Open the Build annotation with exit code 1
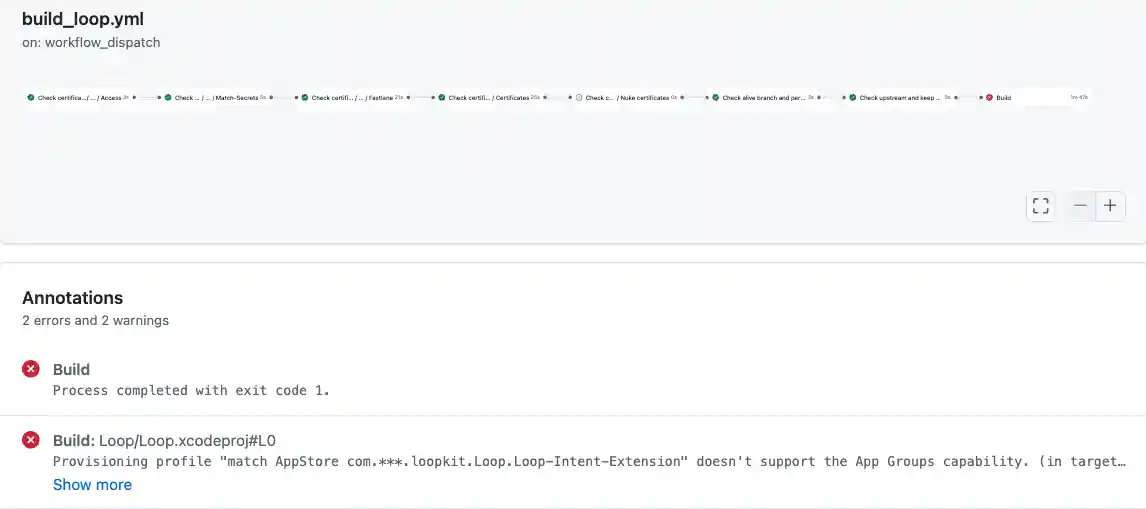The image size is (1146, 509). coord(72,369)
